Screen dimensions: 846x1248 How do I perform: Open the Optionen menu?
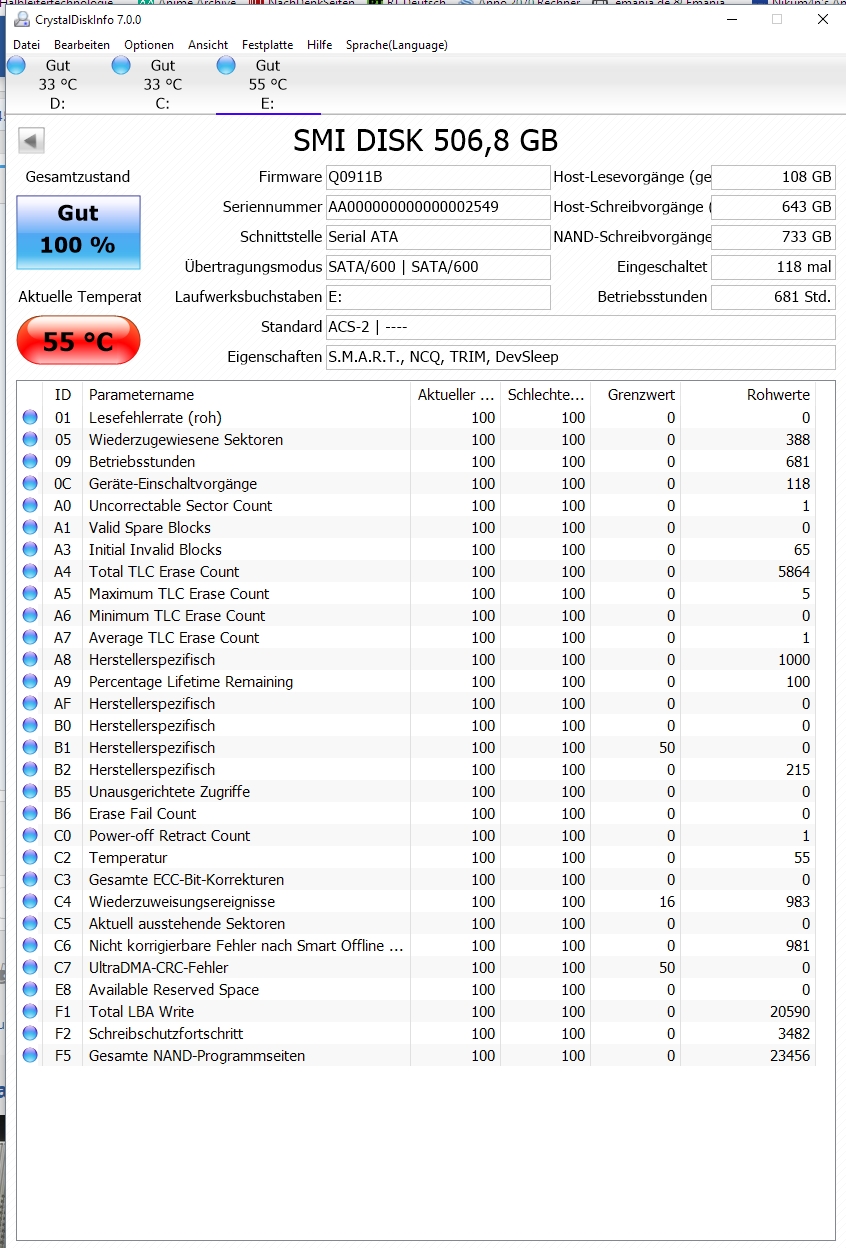pos(149,45)
